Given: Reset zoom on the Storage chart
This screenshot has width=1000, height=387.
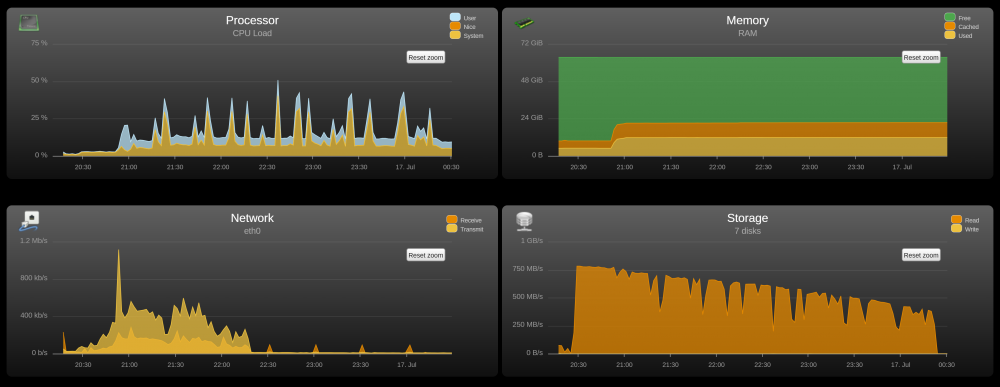Looking at the screenshot, I should pos(921,255).
